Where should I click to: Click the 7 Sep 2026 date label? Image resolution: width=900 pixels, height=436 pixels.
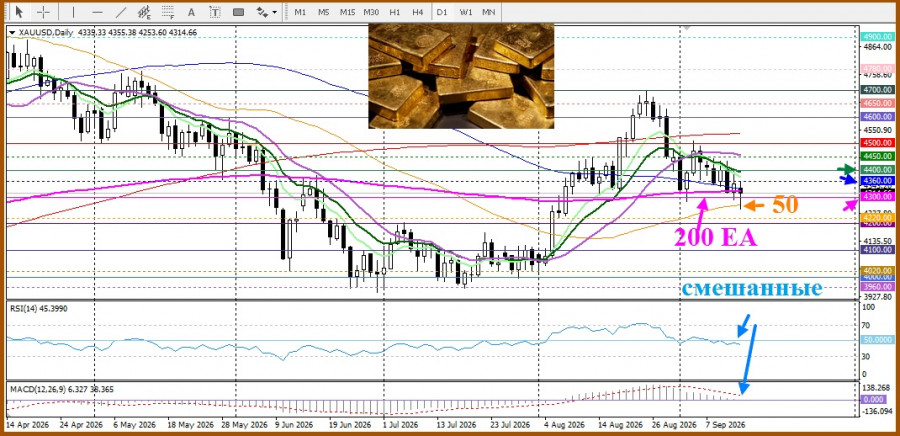(725, 426)
